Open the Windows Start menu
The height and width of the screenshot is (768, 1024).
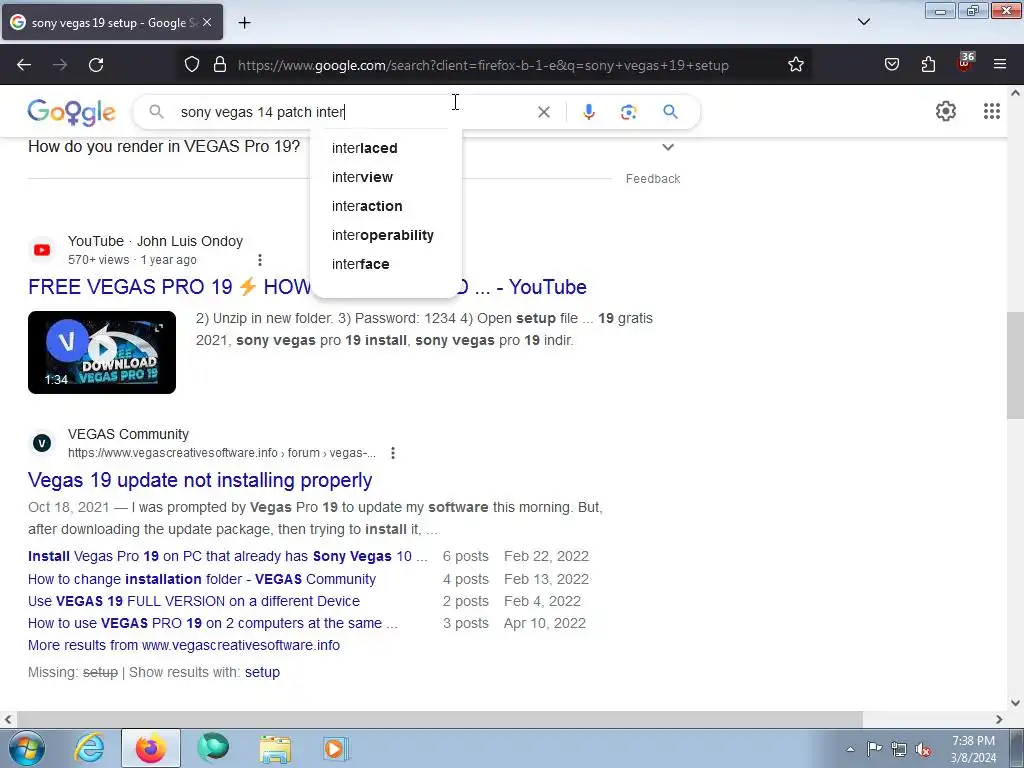(x=25, y=748)
